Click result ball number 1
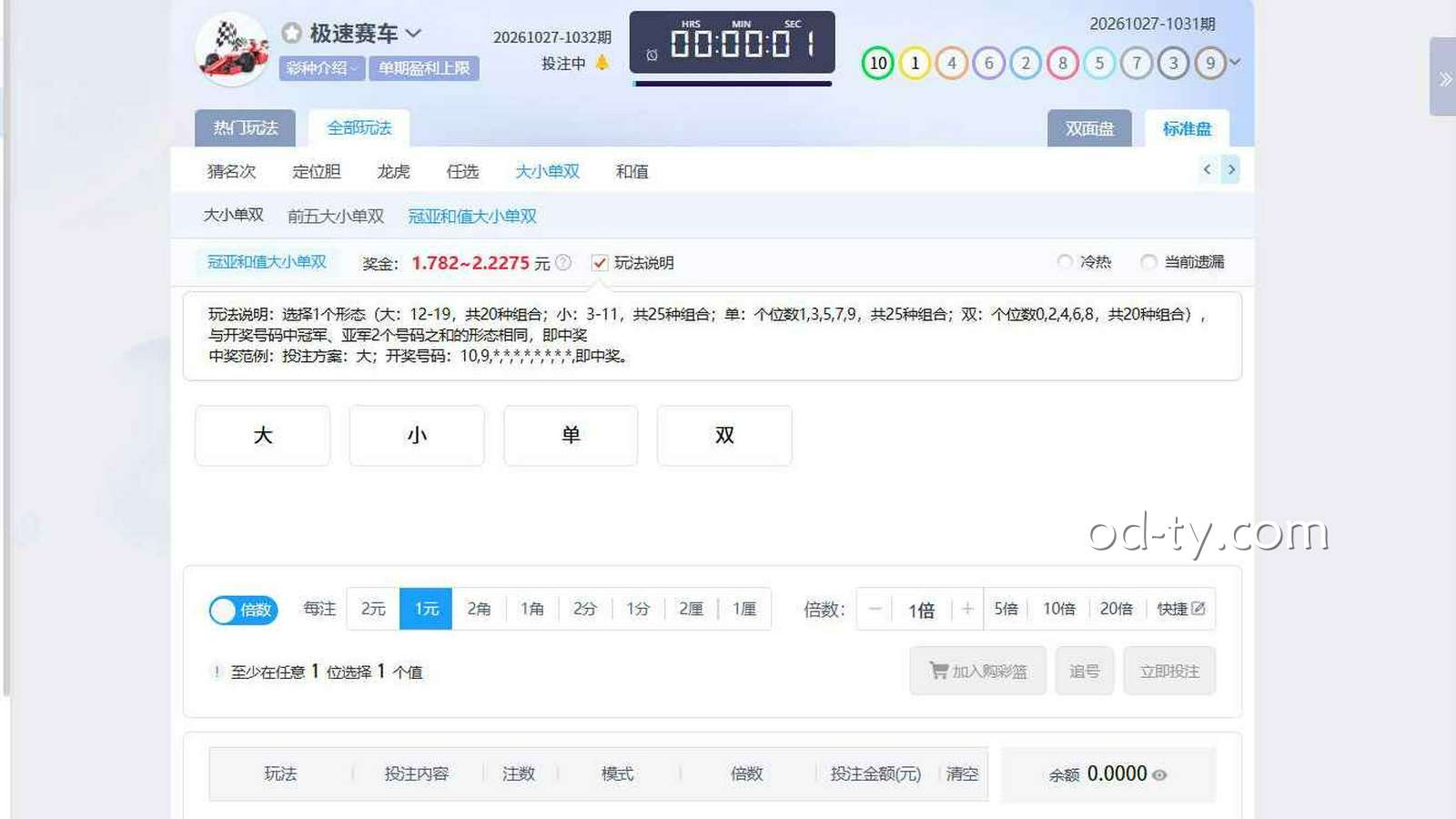The width and height of the screenshot is (1456, 819). coord(915,63)
